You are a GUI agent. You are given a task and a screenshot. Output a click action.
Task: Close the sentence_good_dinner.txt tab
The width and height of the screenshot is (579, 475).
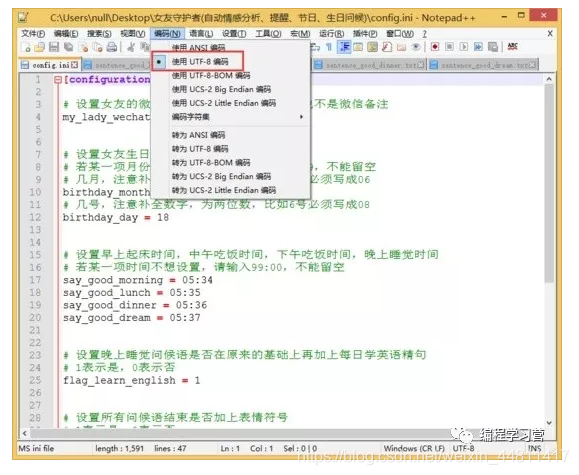420,65
